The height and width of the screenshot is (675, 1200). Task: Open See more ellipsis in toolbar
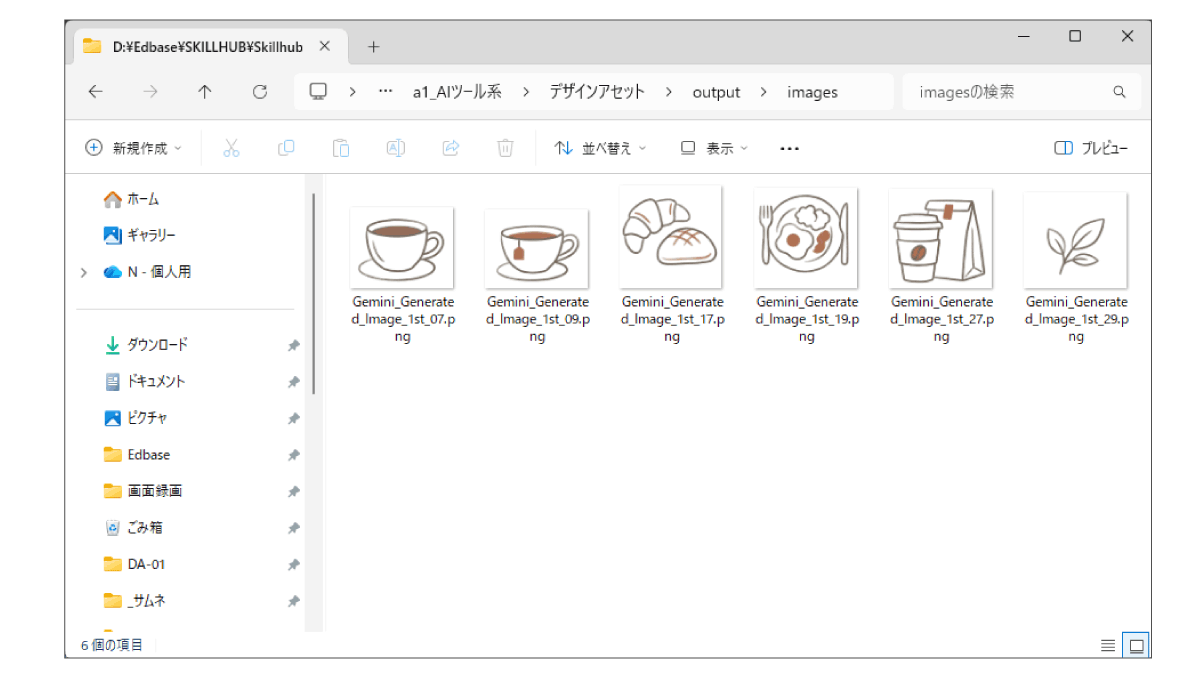coord(789,148)
